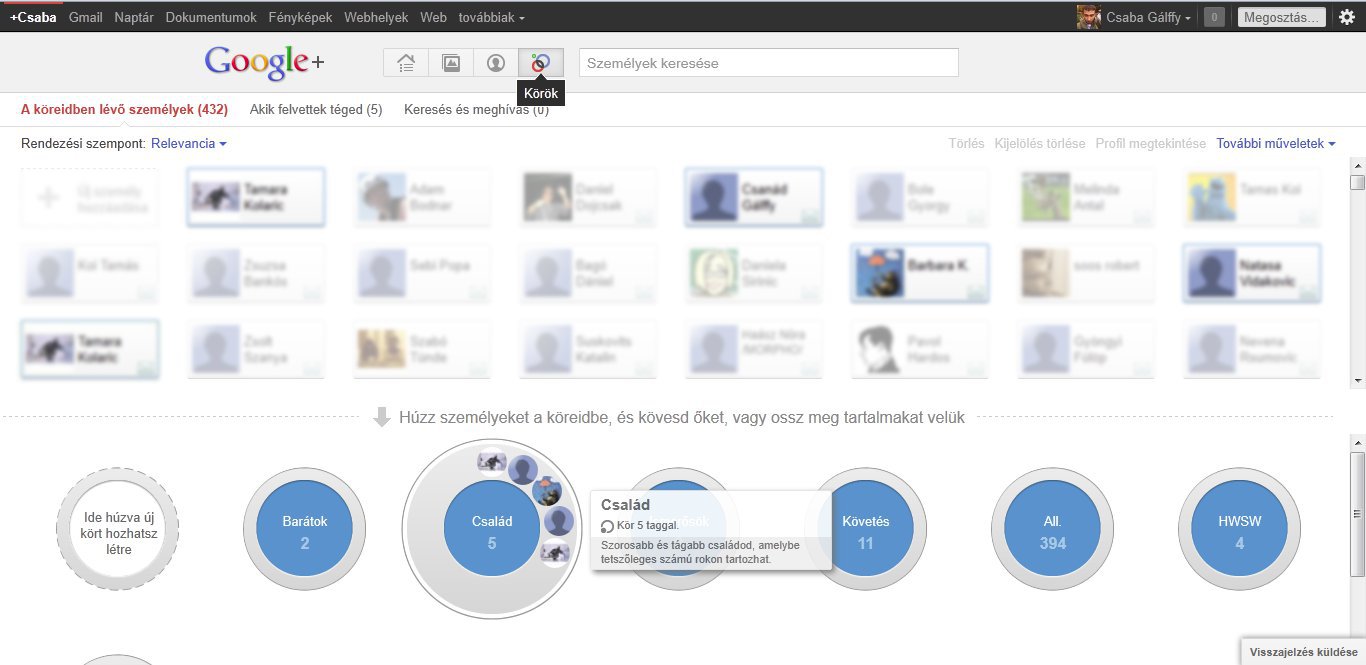This screenshot has height=665, width=1366.
Task: Click Tamas Kál's avatar
Action: pos(1211,197)
